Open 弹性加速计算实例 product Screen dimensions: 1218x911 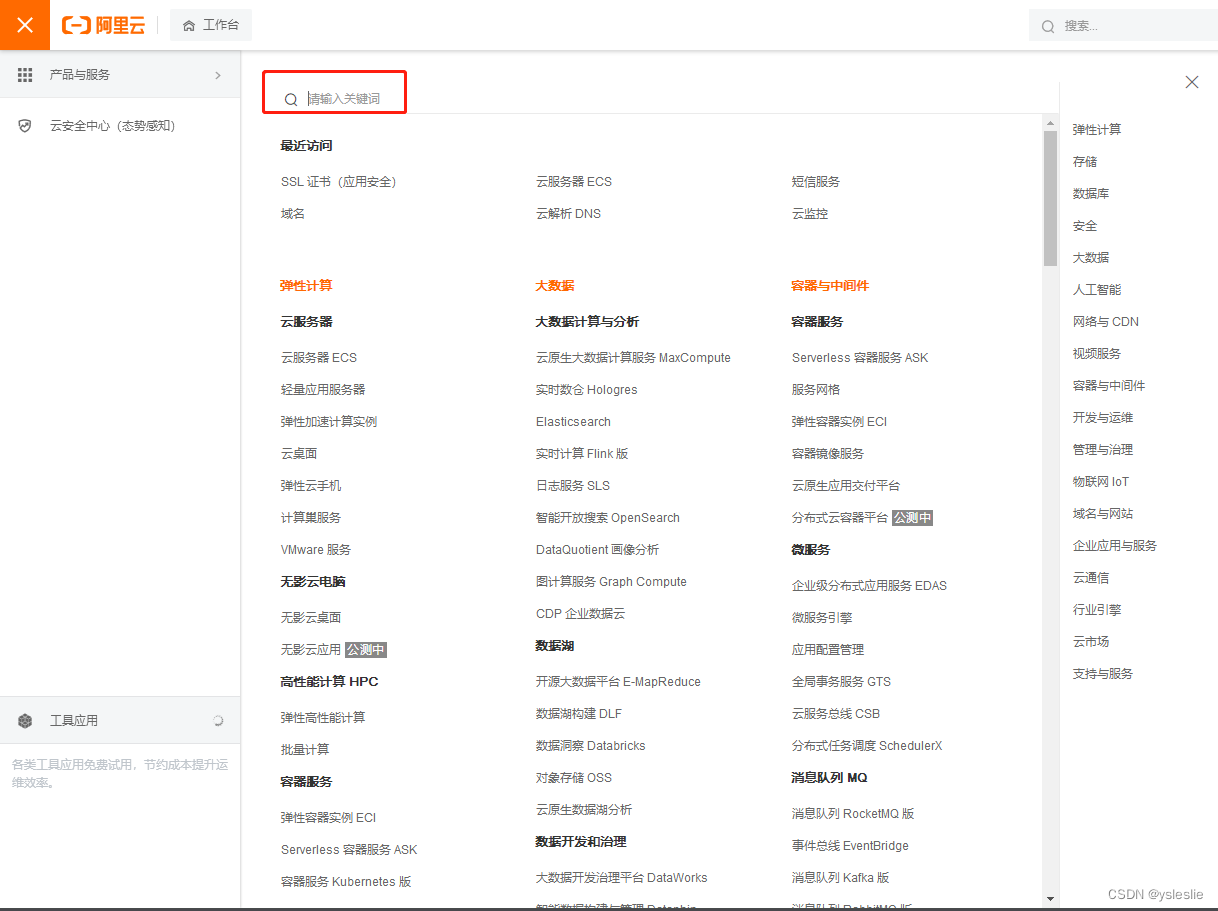[x=329, y=422]
